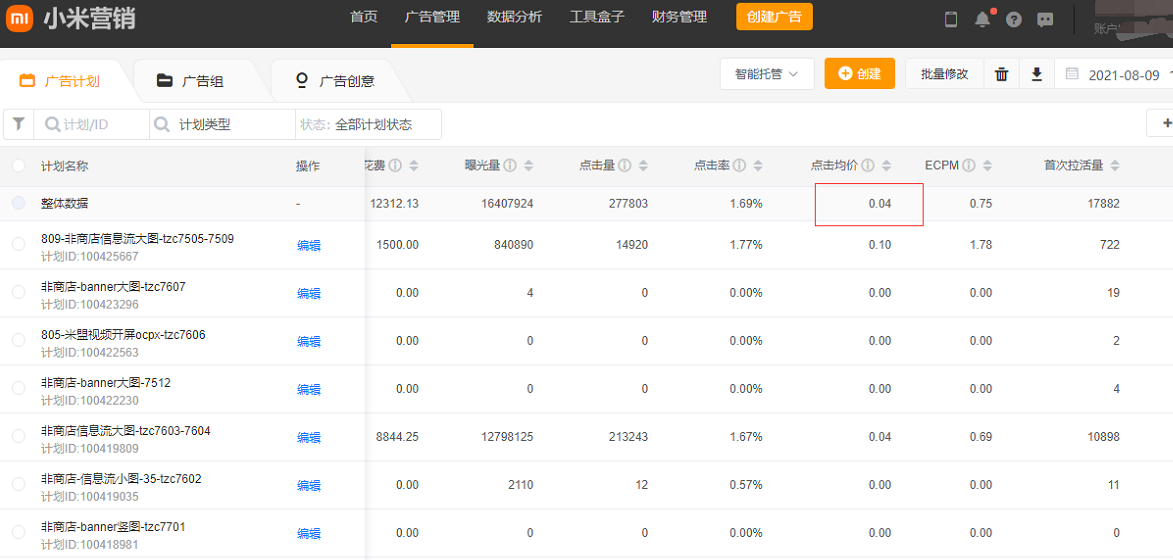Click 编辑 link for 非商店-banner大图-tzc7607

pyautogui.click(x=309, y=293)
